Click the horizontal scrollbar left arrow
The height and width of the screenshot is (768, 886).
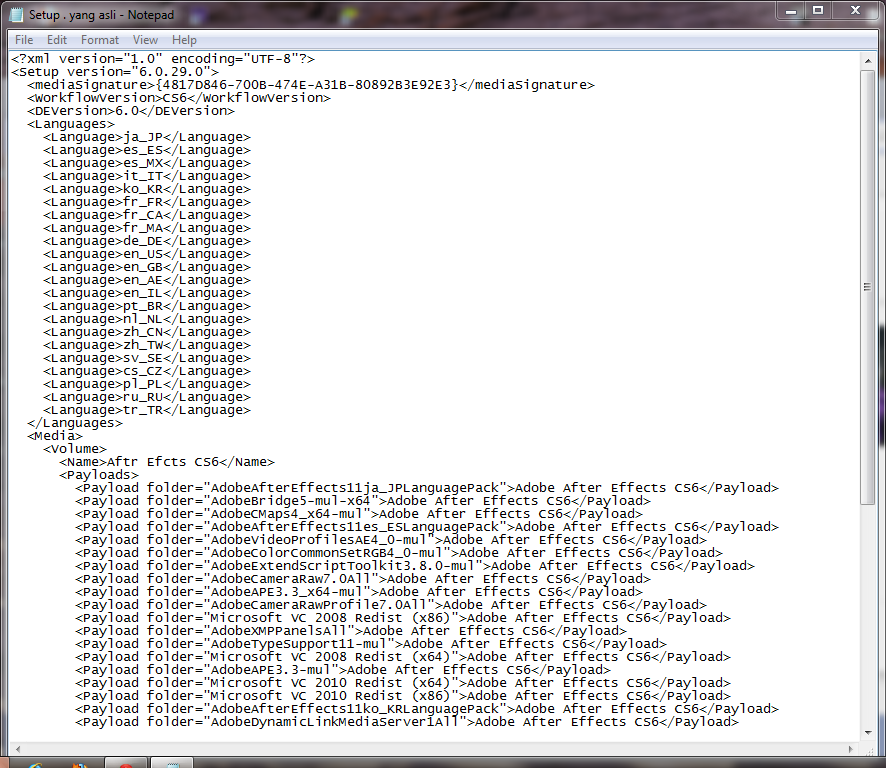pos(18,749)
